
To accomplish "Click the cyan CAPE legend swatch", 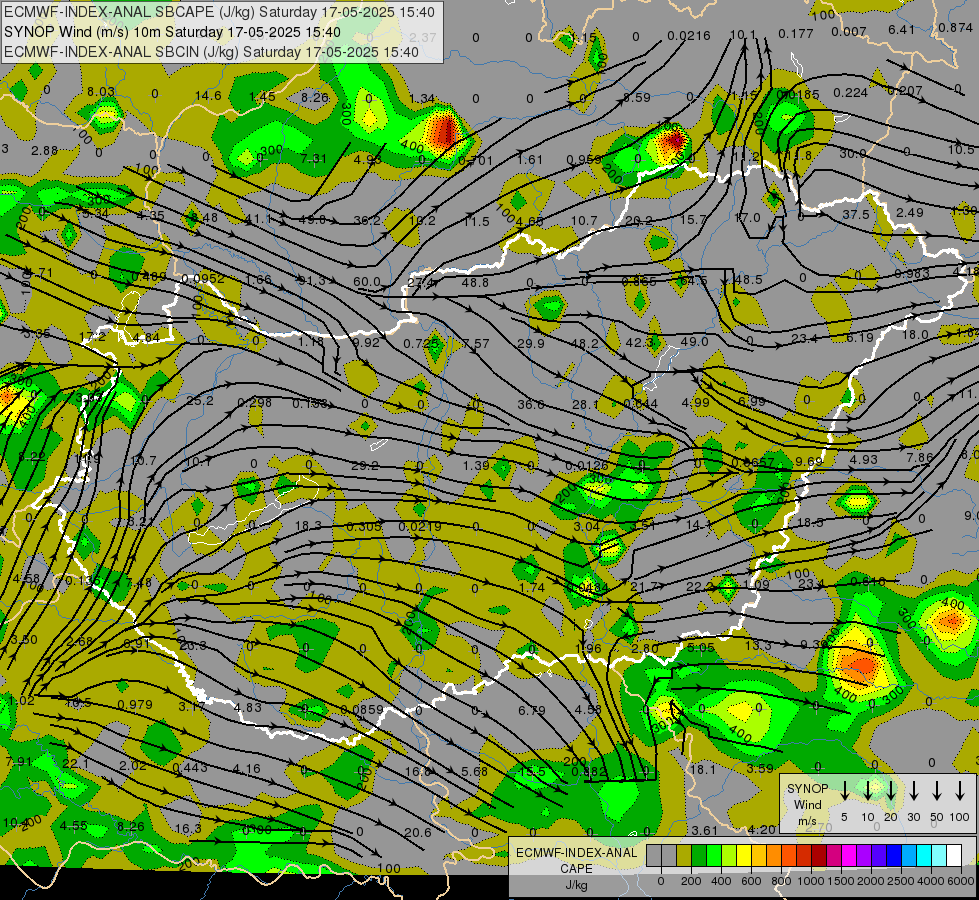I will pos(923,856).
